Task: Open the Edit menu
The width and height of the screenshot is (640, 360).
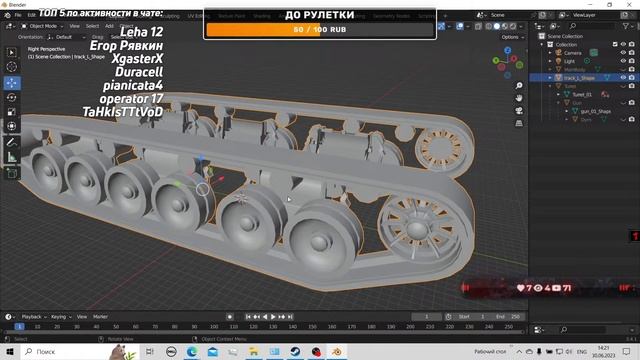Action: point(32,15)
